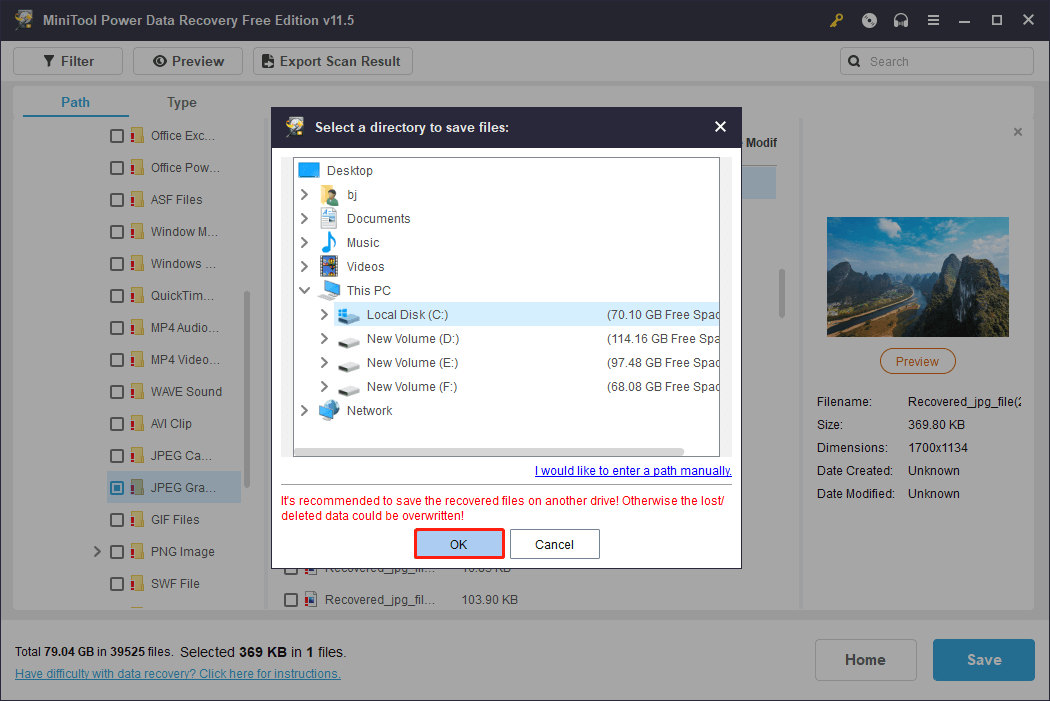Check the AVI Clip checkbox
This screenshot has width=1050, height=701.
tap(117, 424)
